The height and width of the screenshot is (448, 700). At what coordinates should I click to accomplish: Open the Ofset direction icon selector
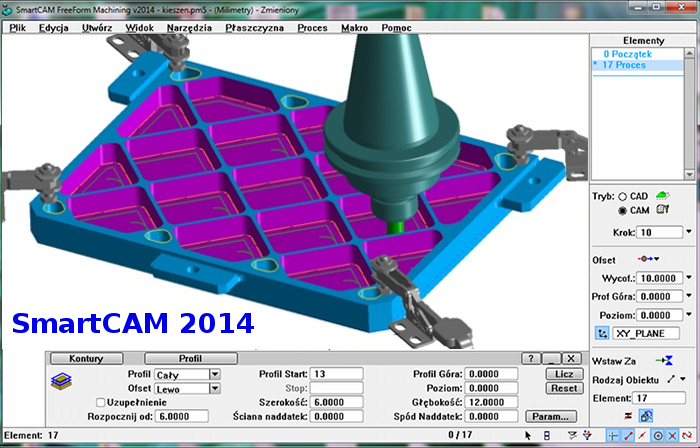click(649, 259)
